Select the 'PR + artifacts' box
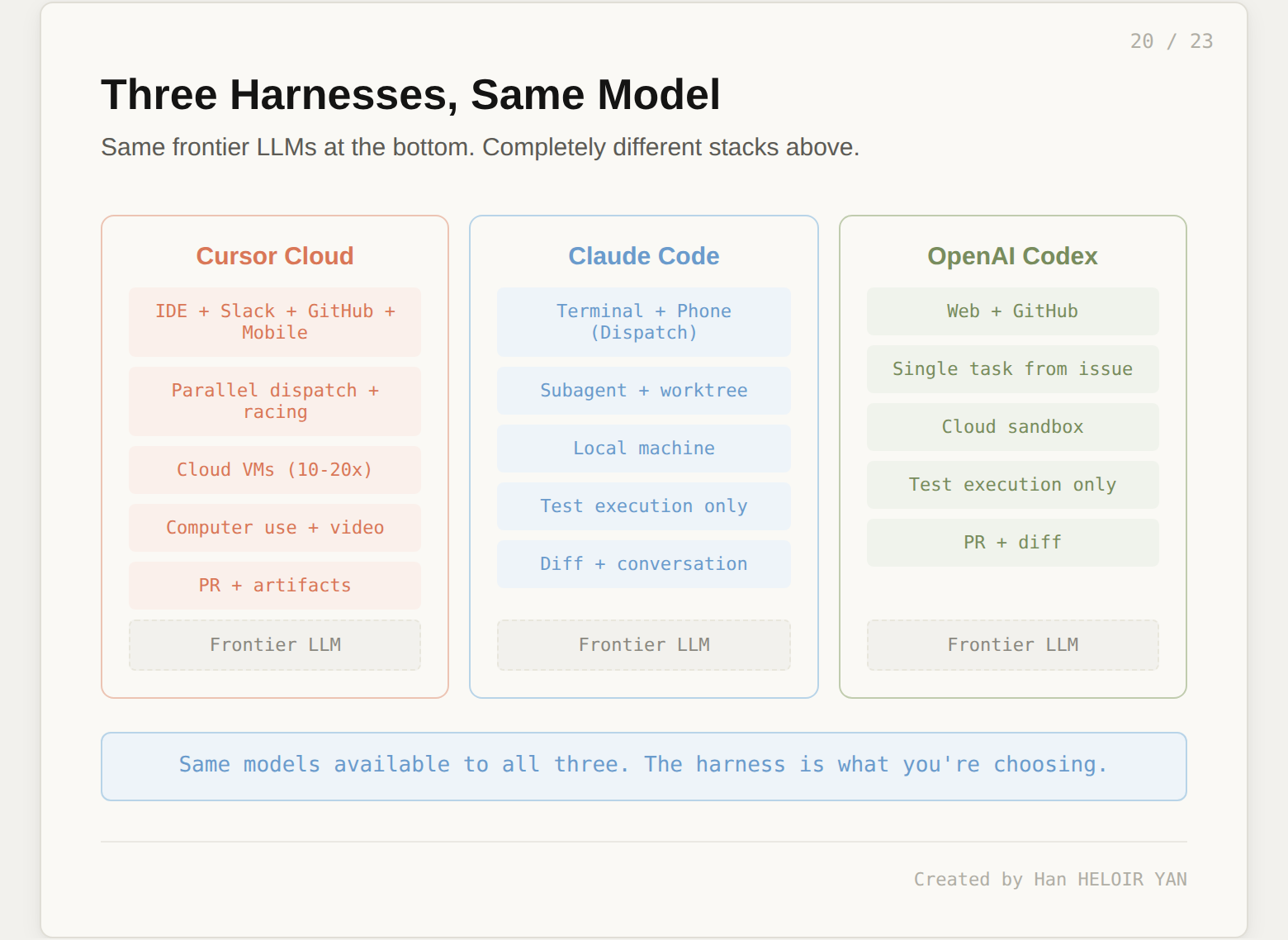Screen dimensions: 1288x940 (x=274, y=585)
